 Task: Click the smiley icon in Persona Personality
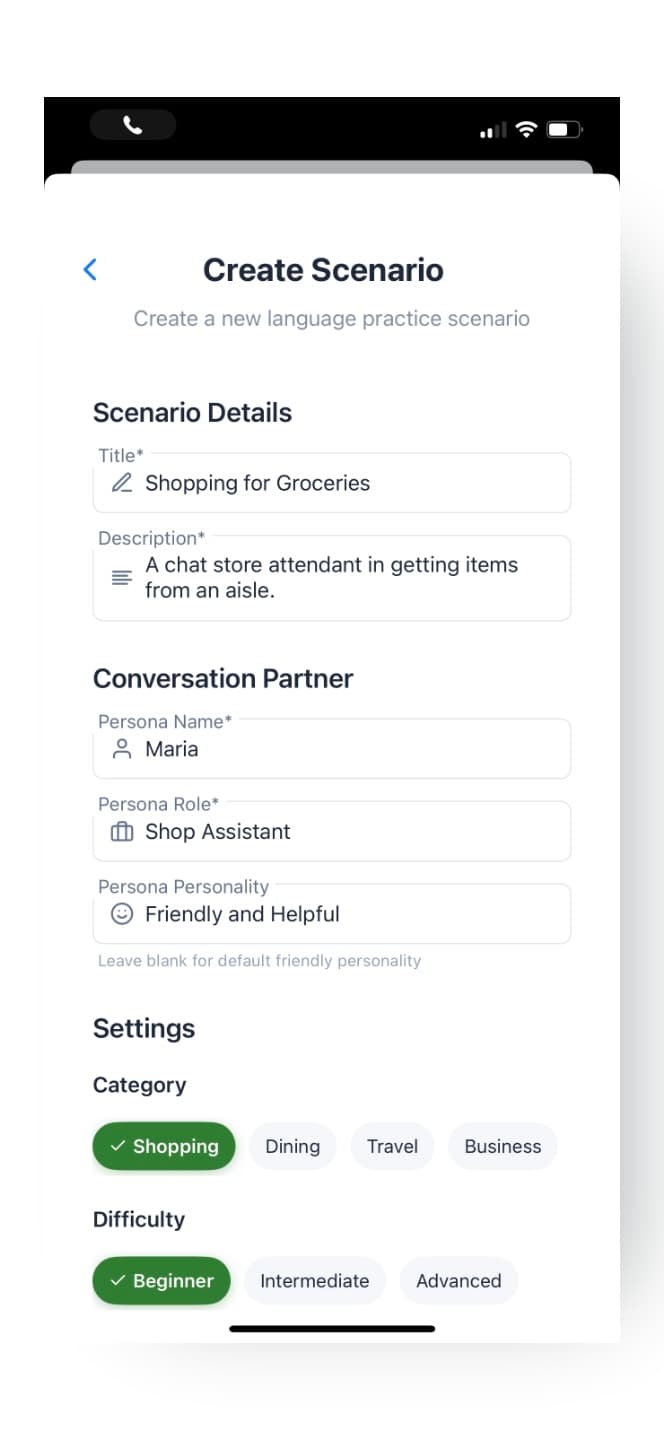(122, 914)
